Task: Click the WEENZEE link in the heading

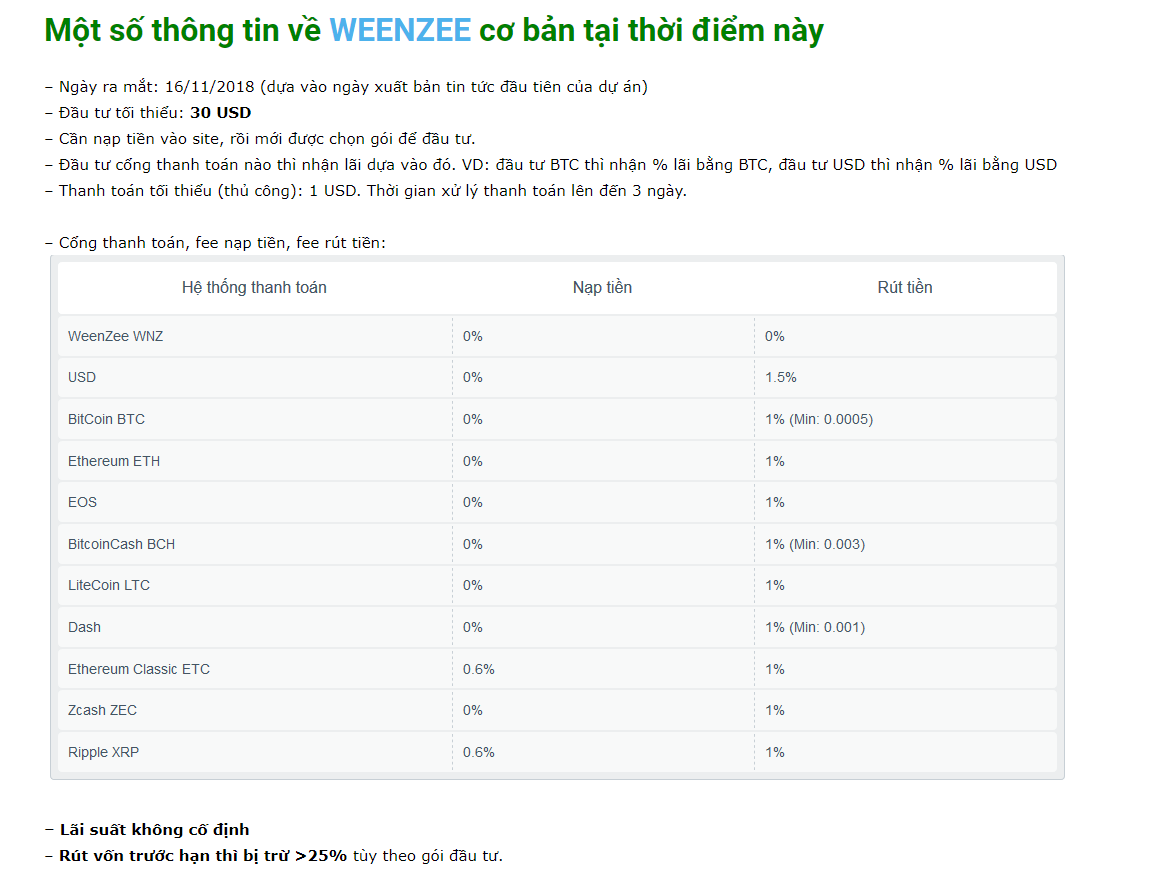Action: tap(400, 30)
